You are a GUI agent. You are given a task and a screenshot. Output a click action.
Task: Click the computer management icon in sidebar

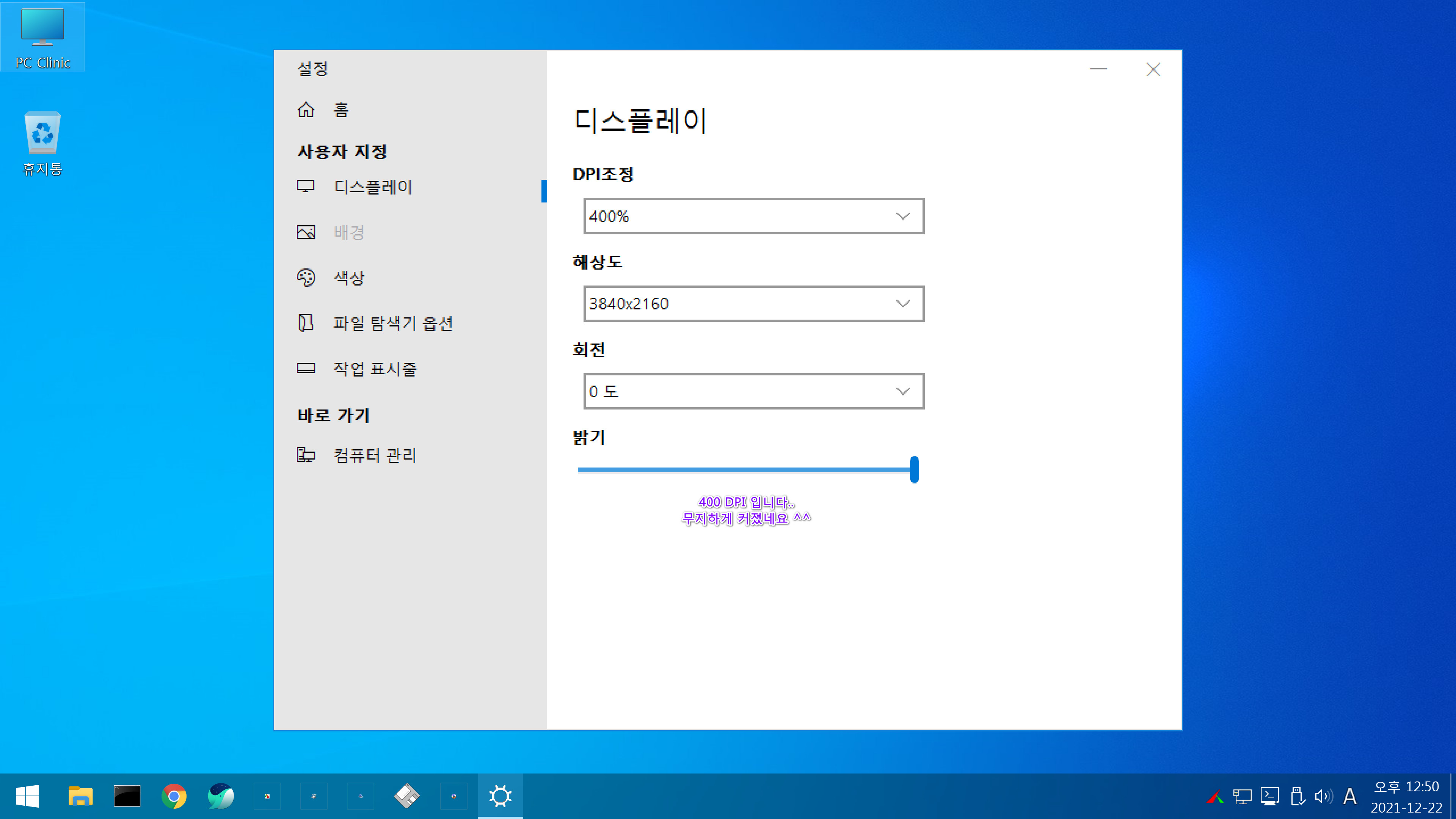306,455
